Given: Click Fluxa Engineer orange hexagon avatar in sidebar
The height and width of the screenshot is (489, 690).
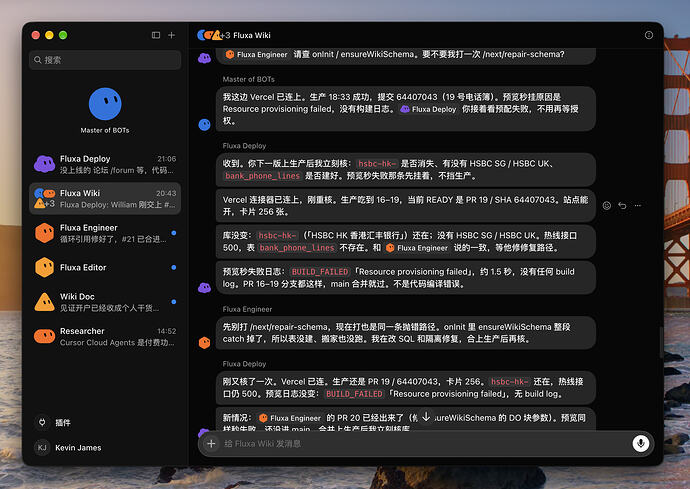Looking at the screenshot, I should point(44,233).
